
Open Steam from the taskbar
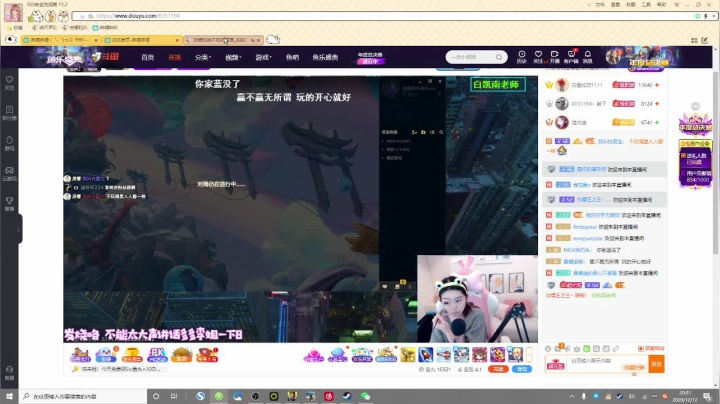click(x=347, y=396)
